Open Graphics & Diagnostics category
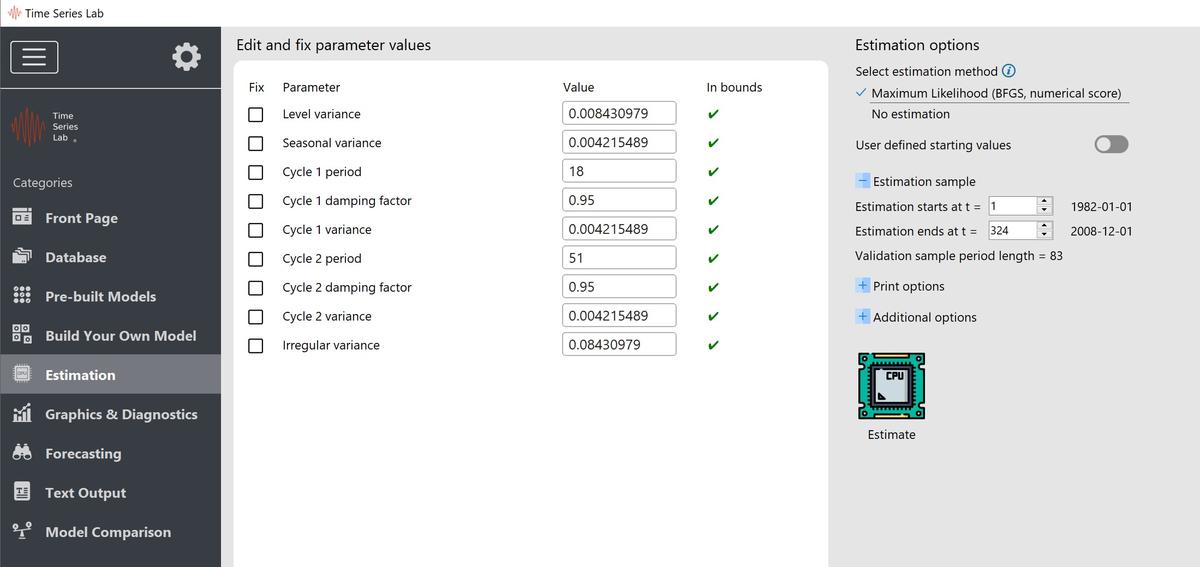Image resolution: width=1200 pixels, height=567 pixels. (121, 414)
